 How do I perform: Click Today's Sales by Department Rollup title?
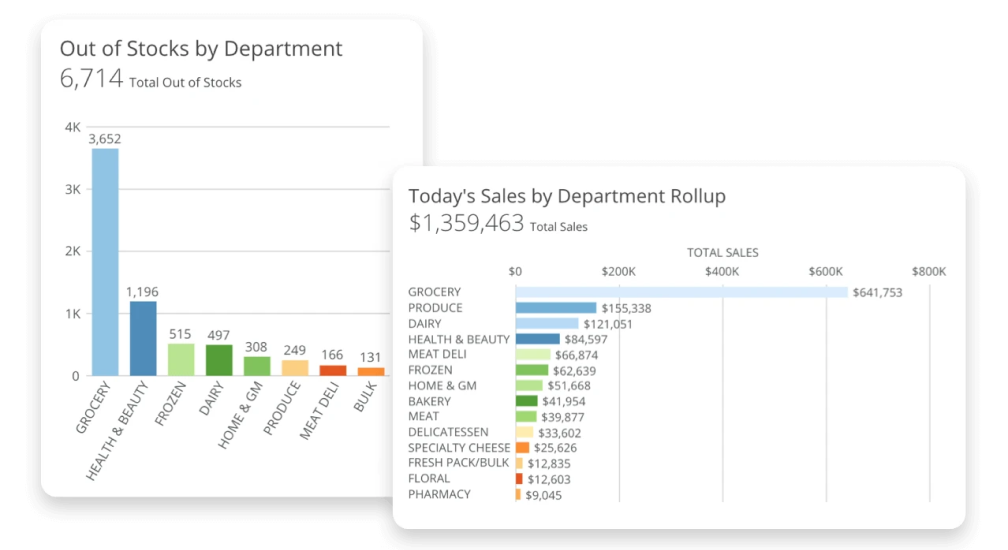click(x=567, y=196)
